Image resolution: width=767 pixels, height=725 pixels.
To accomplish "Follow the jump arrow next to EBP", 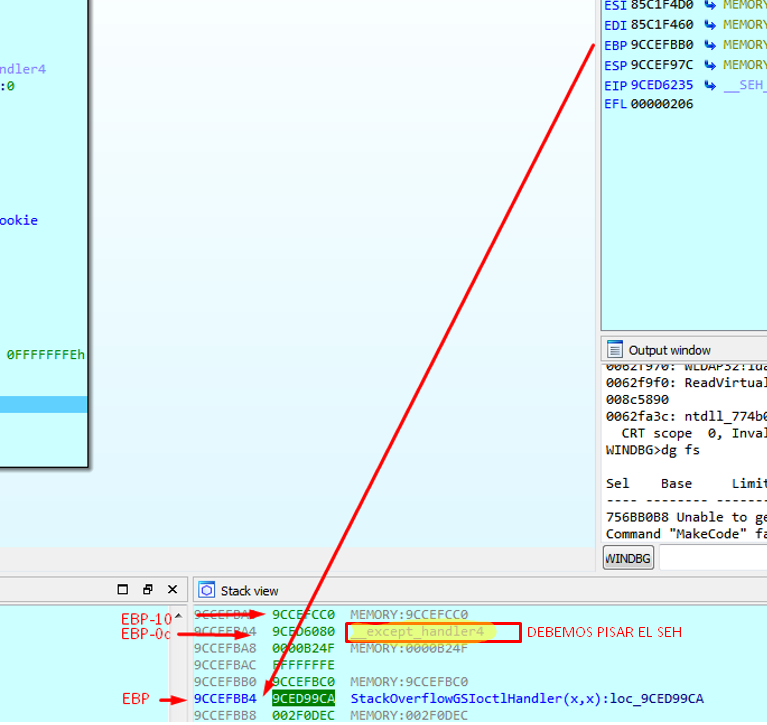I will click(x=710, y=45).
